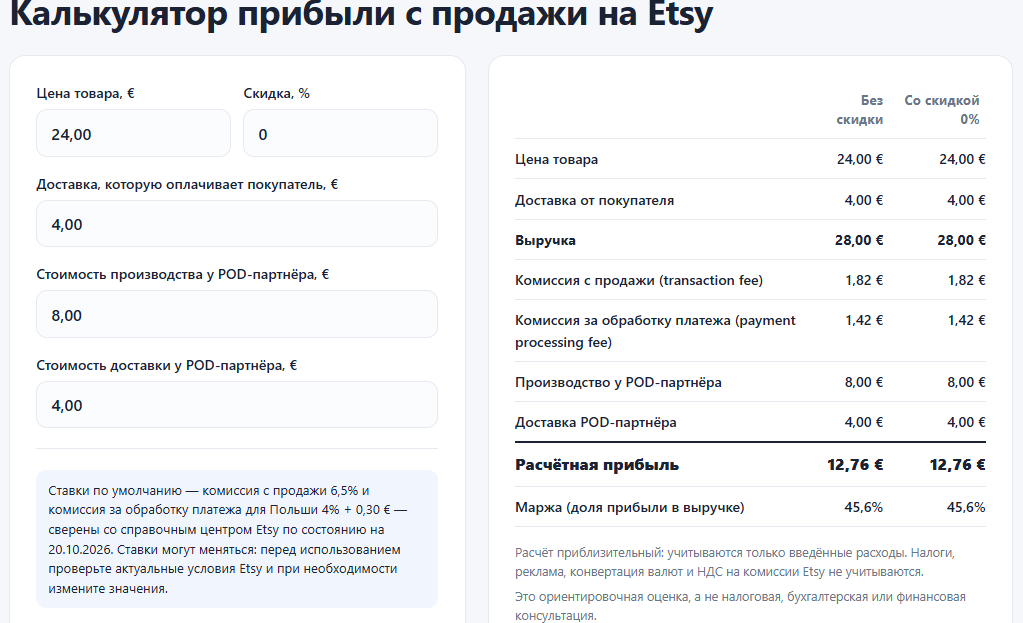The width and height of the screenshot is (1023, 623).
Task: Click the 'Расчётная прибыль' total row
Action: (750, 464)
